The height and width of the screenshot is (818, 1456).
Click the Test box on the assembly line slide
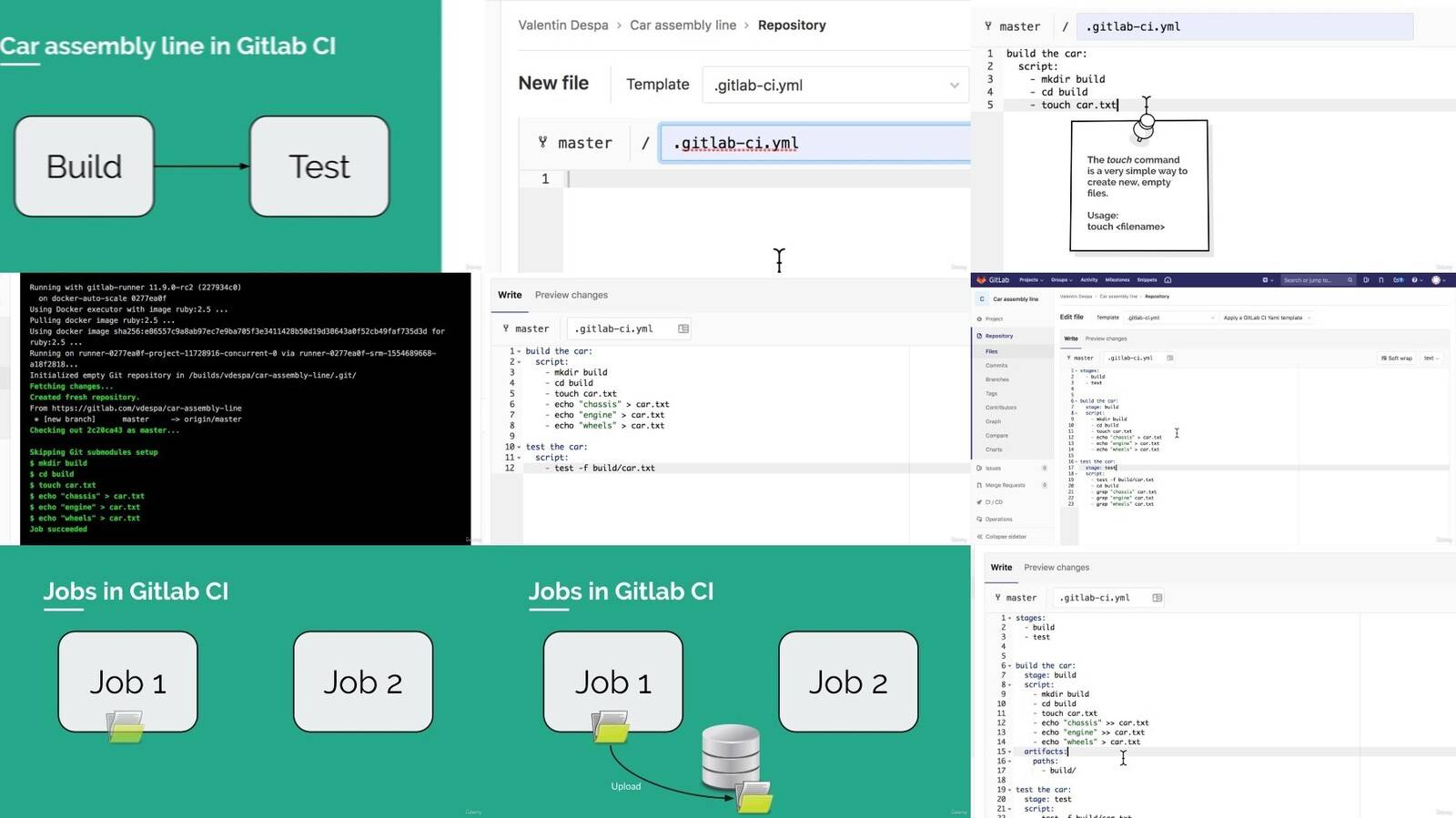(x=319, y=167)
